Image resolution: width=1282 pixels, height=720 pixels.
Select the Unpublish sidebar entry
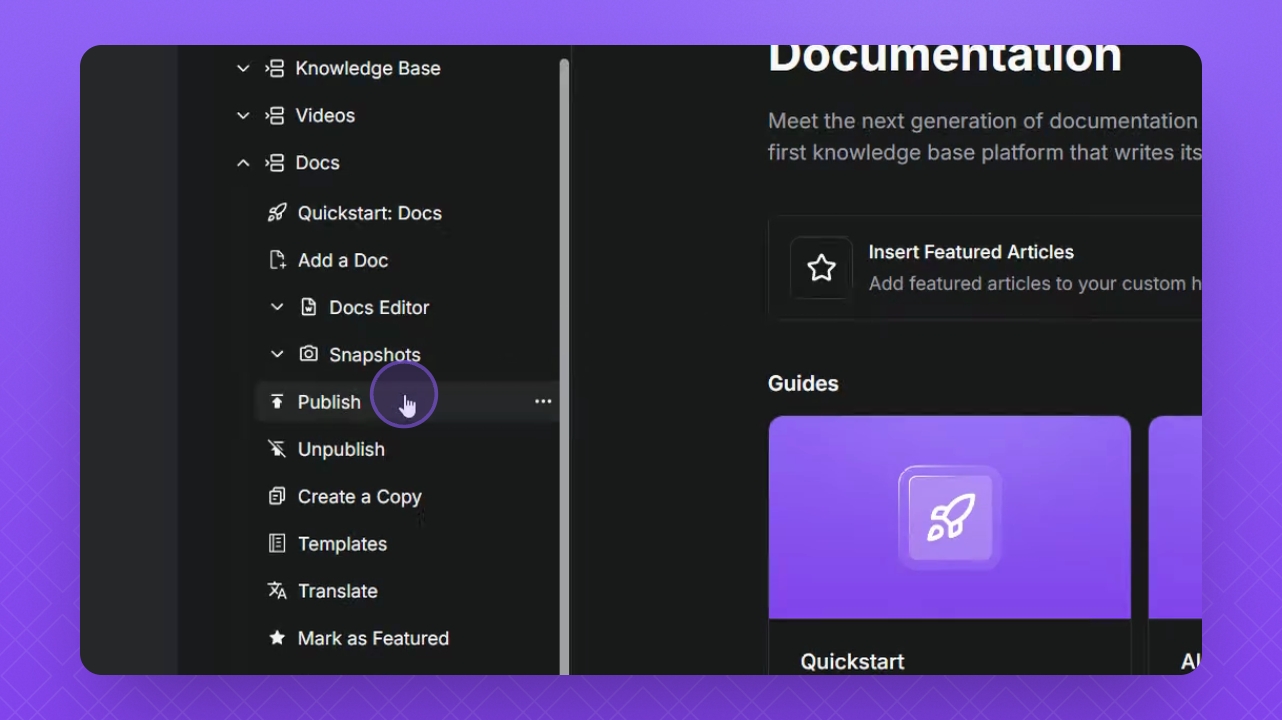tap(341, 449)
